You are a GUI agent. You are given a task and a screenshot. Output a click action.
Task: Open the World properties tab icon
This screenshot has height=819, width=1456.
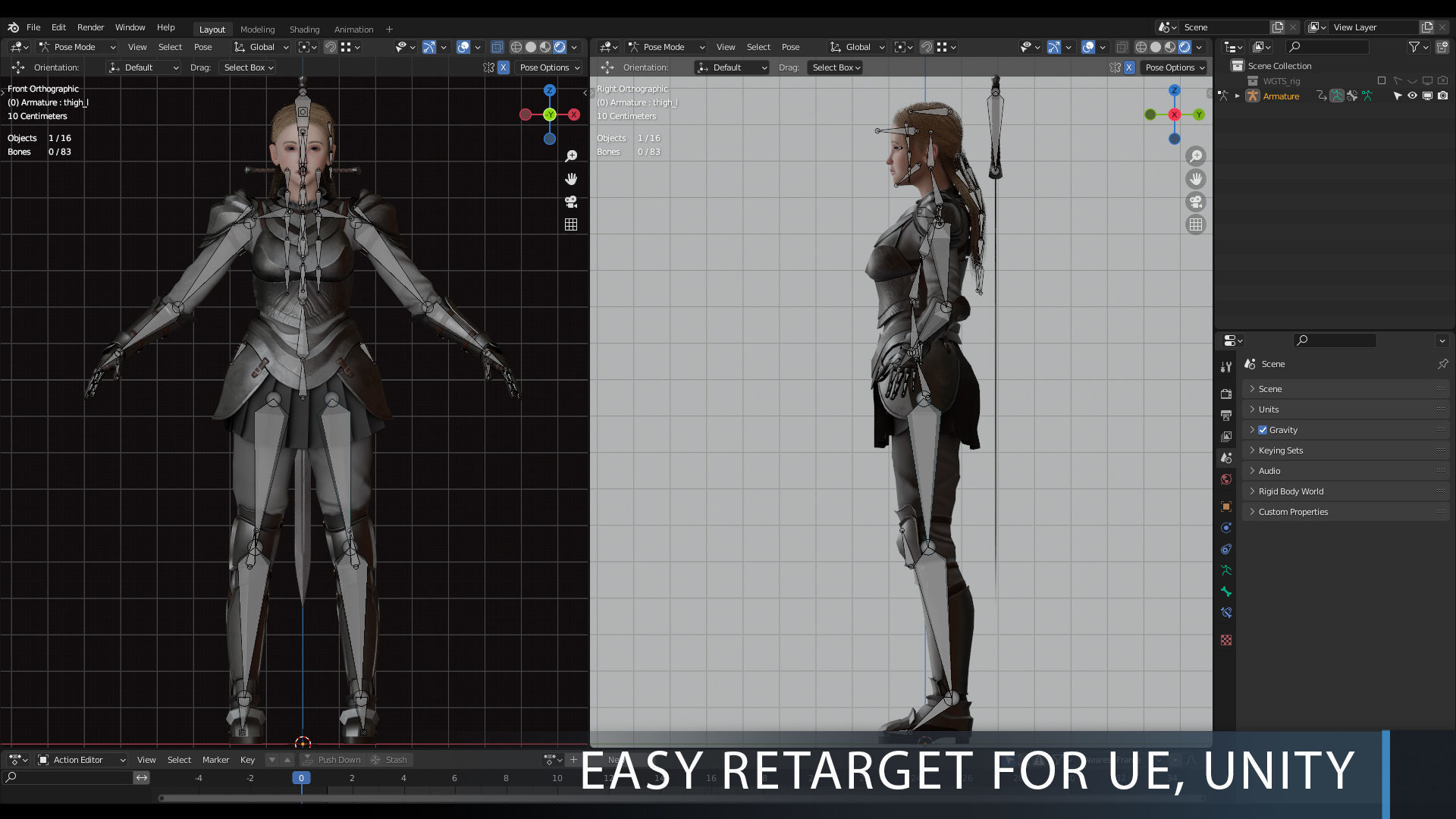pyautogui.click(x=1226, y=479)
